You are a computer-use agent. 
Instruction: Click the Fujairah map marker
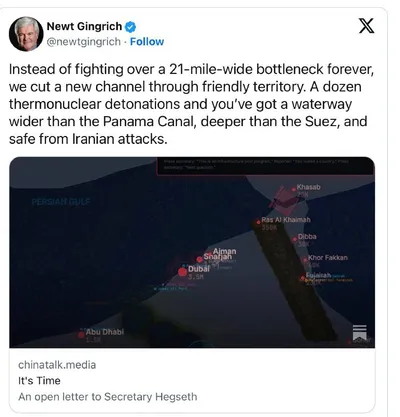coord(303,277)
